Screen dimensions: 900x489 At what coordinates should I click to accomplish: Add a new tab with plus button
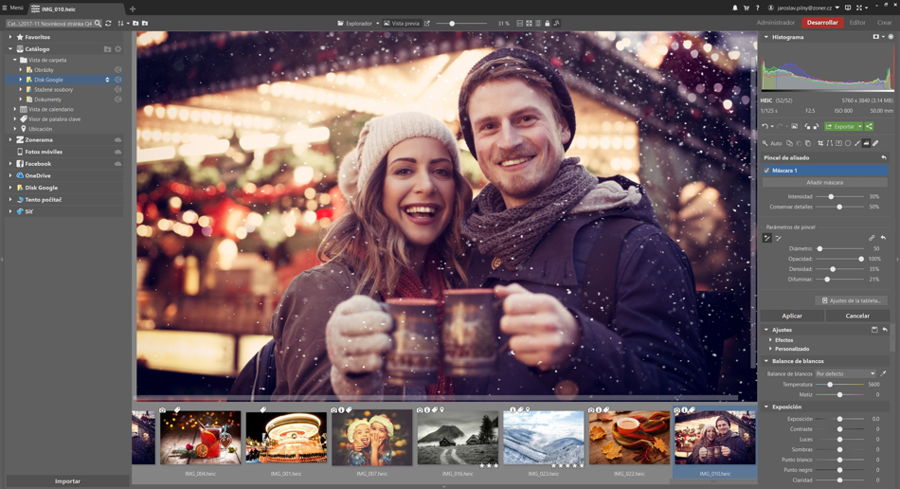[133, 9]
